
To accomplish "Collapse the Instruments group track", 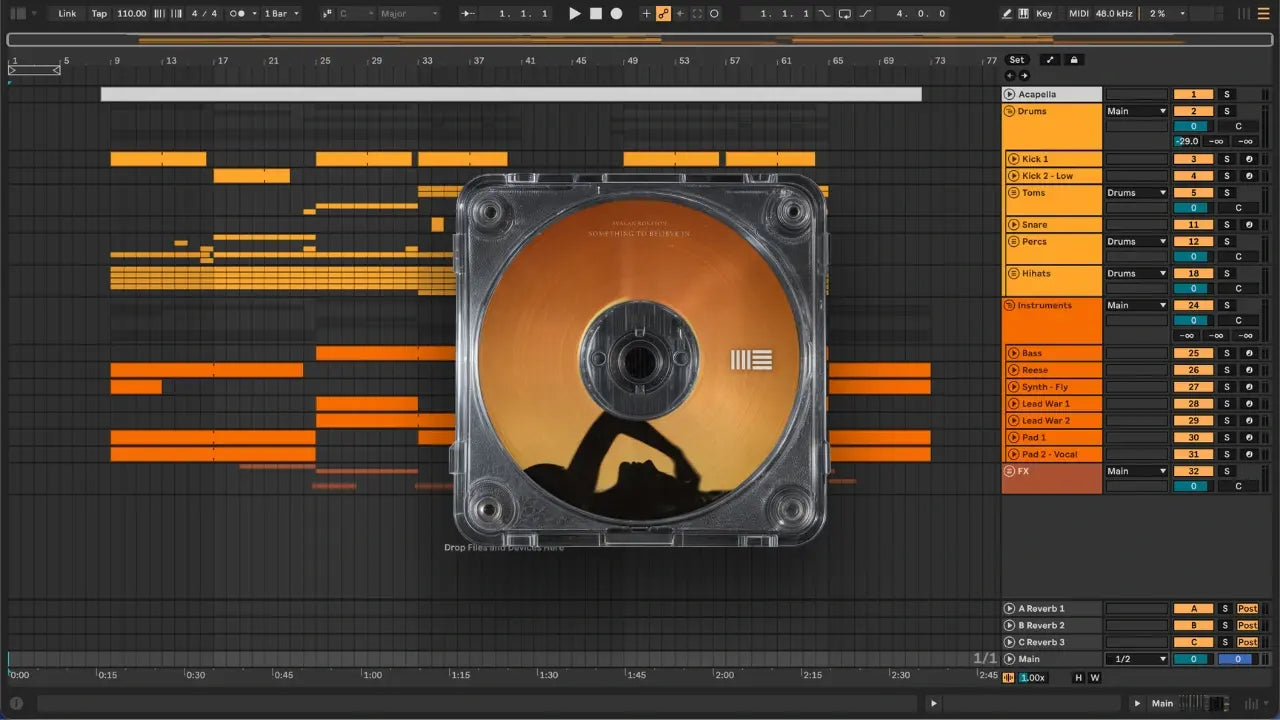I will tap(1010, 306).
